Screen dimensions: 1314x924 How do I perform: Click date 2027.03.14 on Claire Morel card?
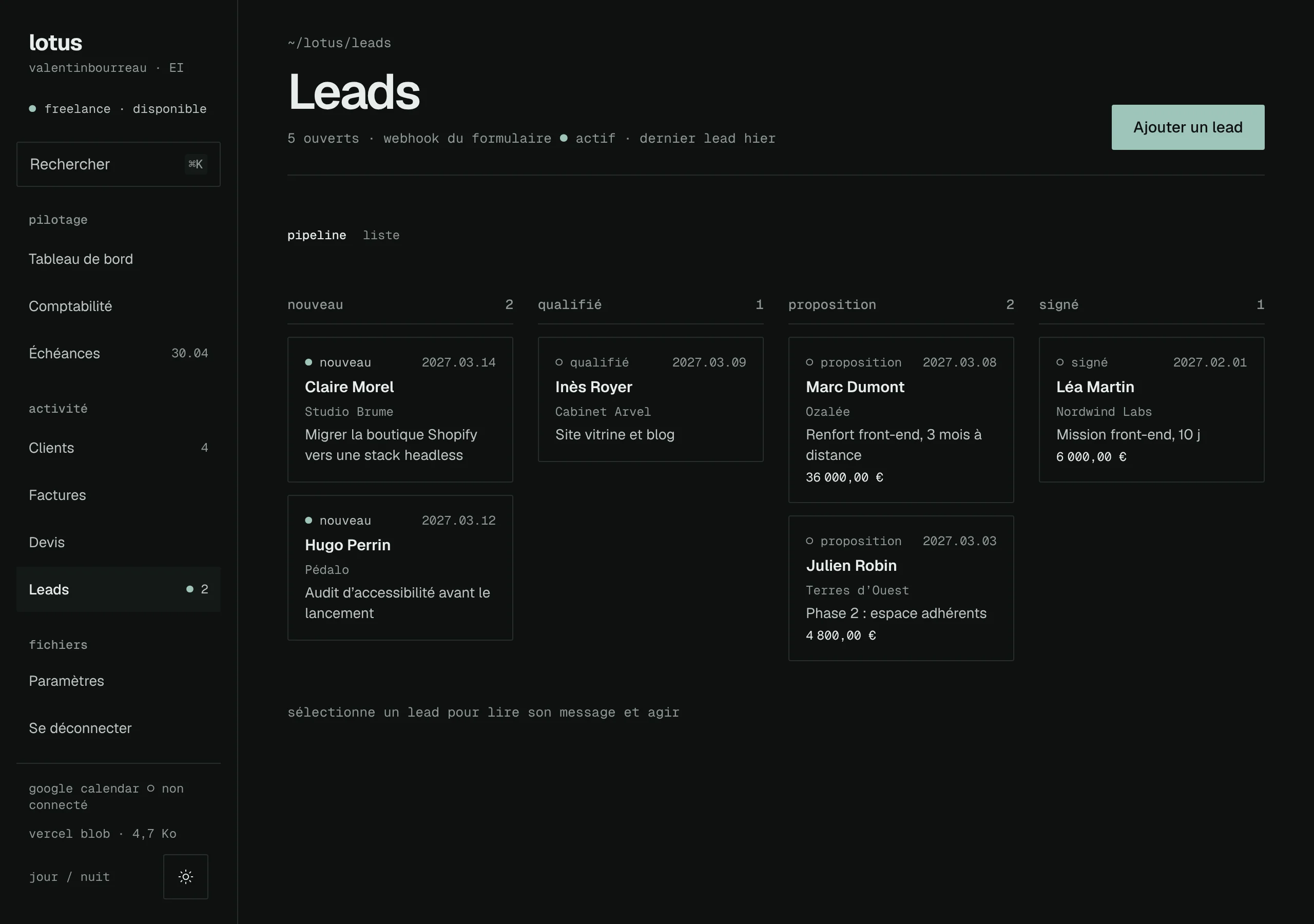[x=458, y=362]
